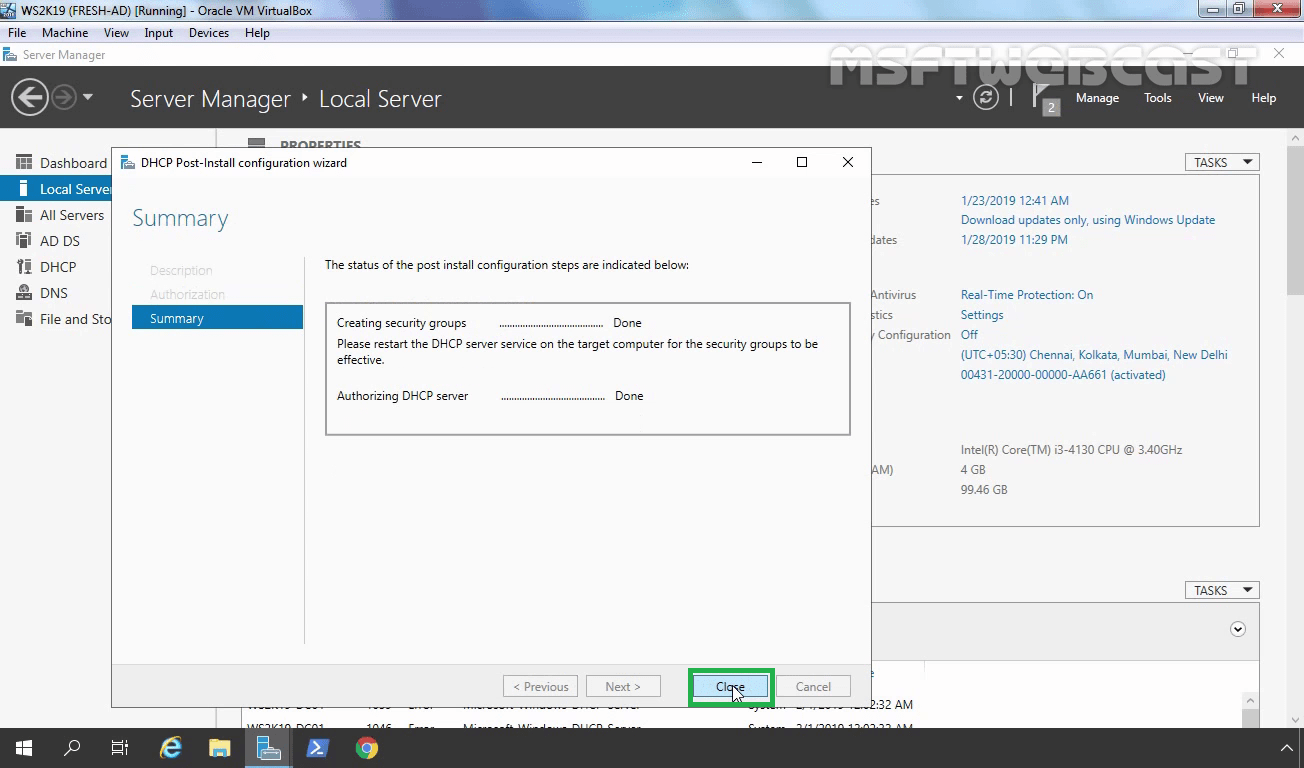Click Close to finish the DHCP wizard
The image size is (1304, 768).
tap(730, 686)
